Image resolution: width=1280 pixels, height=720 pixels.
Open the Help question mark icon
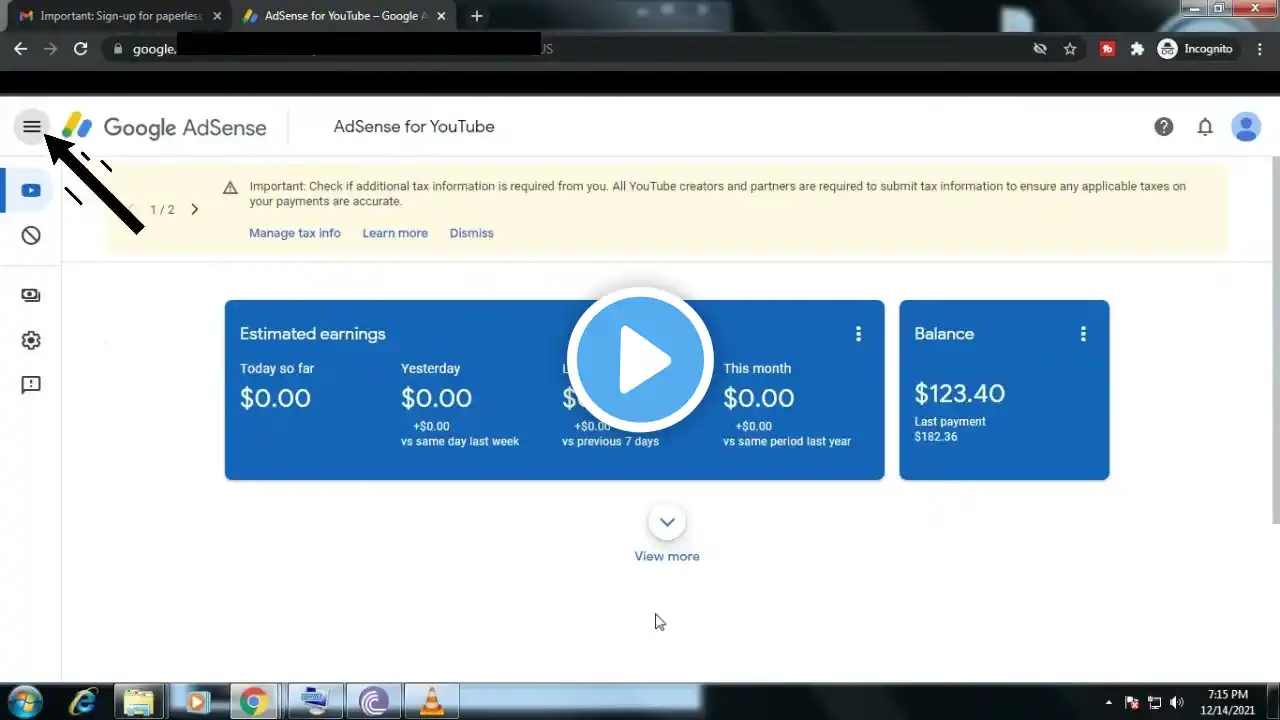coord(1163,127)
